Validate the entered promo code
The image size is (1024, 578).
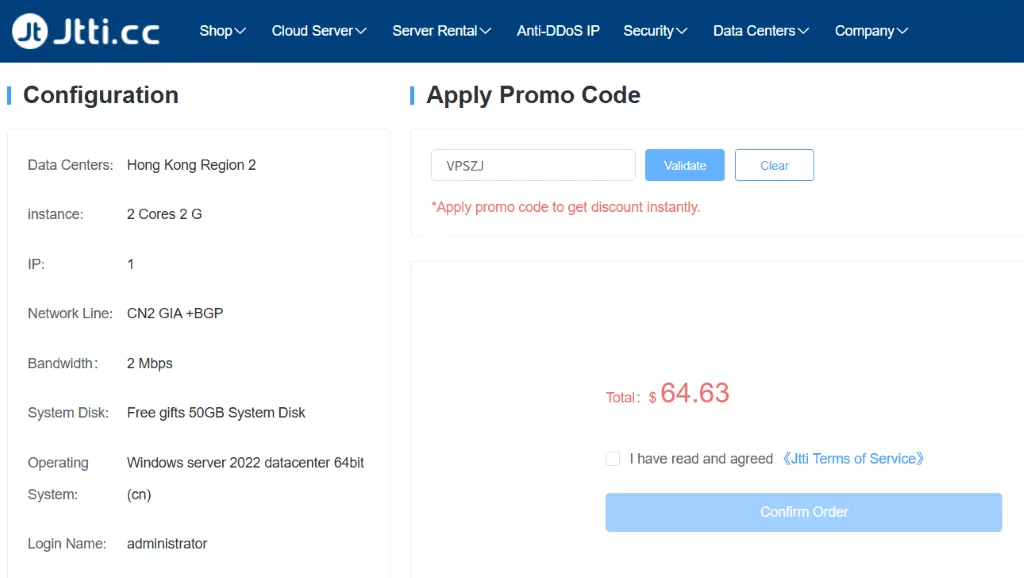[x=685, y=166]
